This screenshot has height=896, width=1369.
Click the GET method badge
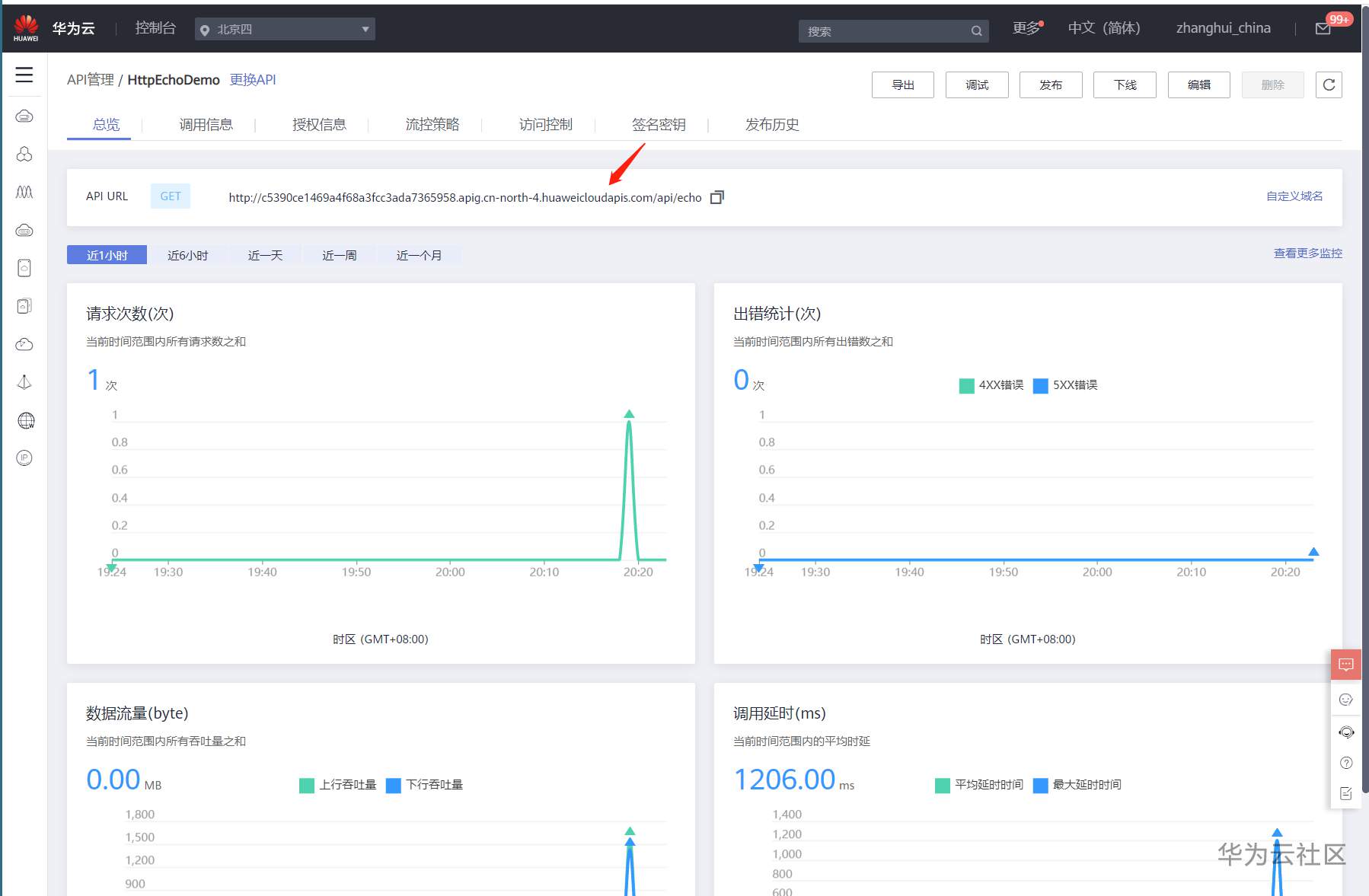click(171, 196)
